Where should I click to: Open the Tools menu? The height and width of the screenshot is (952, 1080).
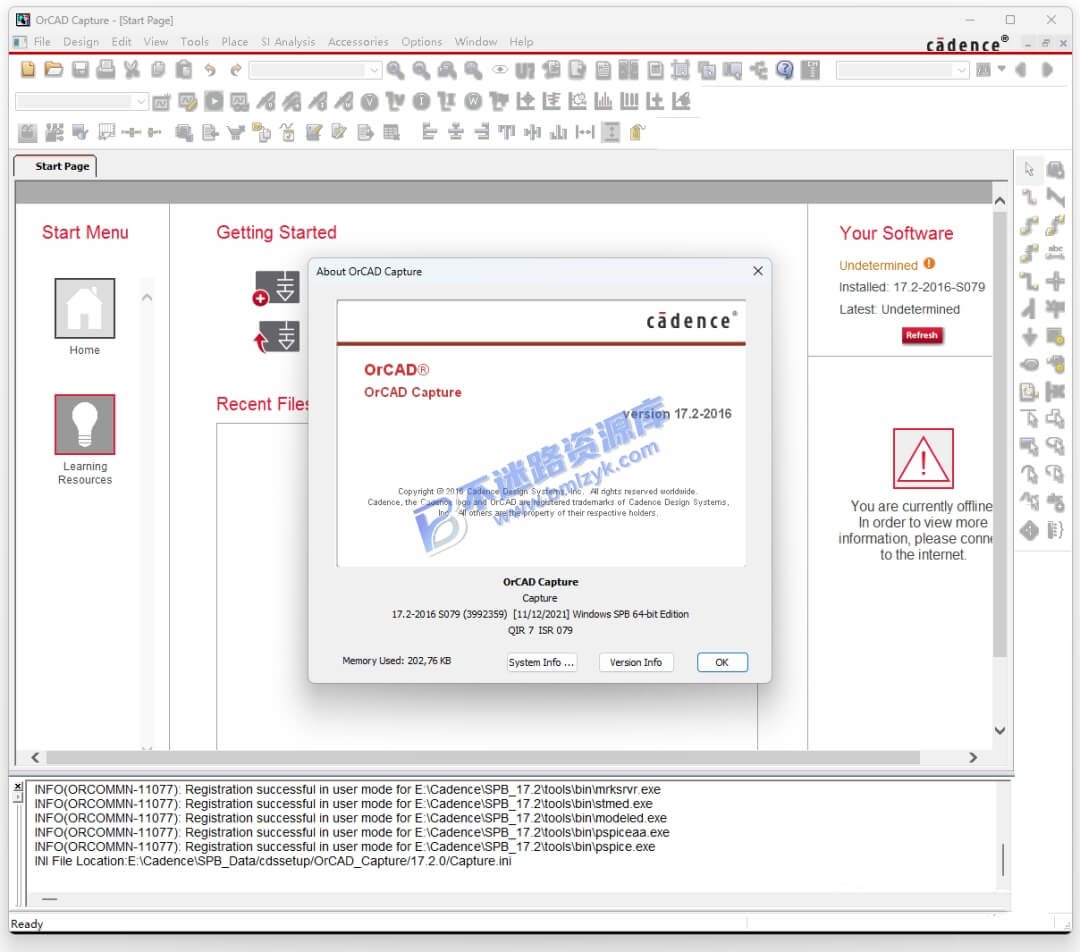[194, 42]
